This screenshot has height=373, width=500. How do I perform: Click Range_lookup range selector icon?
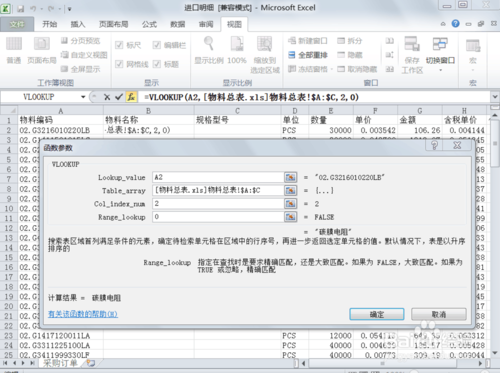click(x=290, y=217)
